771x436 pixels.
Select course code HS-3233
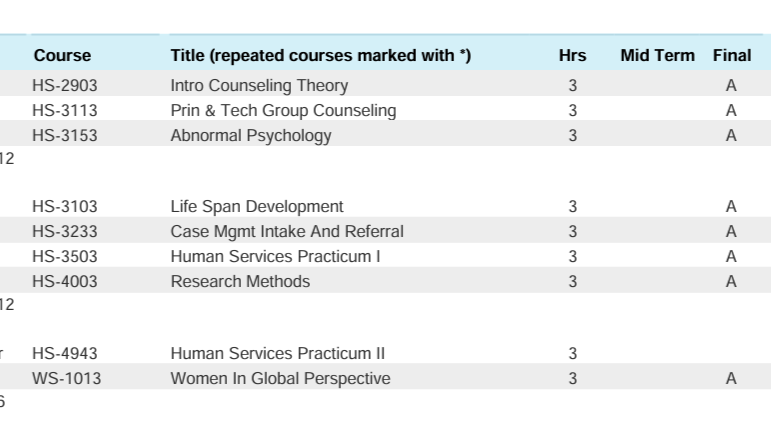(x=65, y=232)
